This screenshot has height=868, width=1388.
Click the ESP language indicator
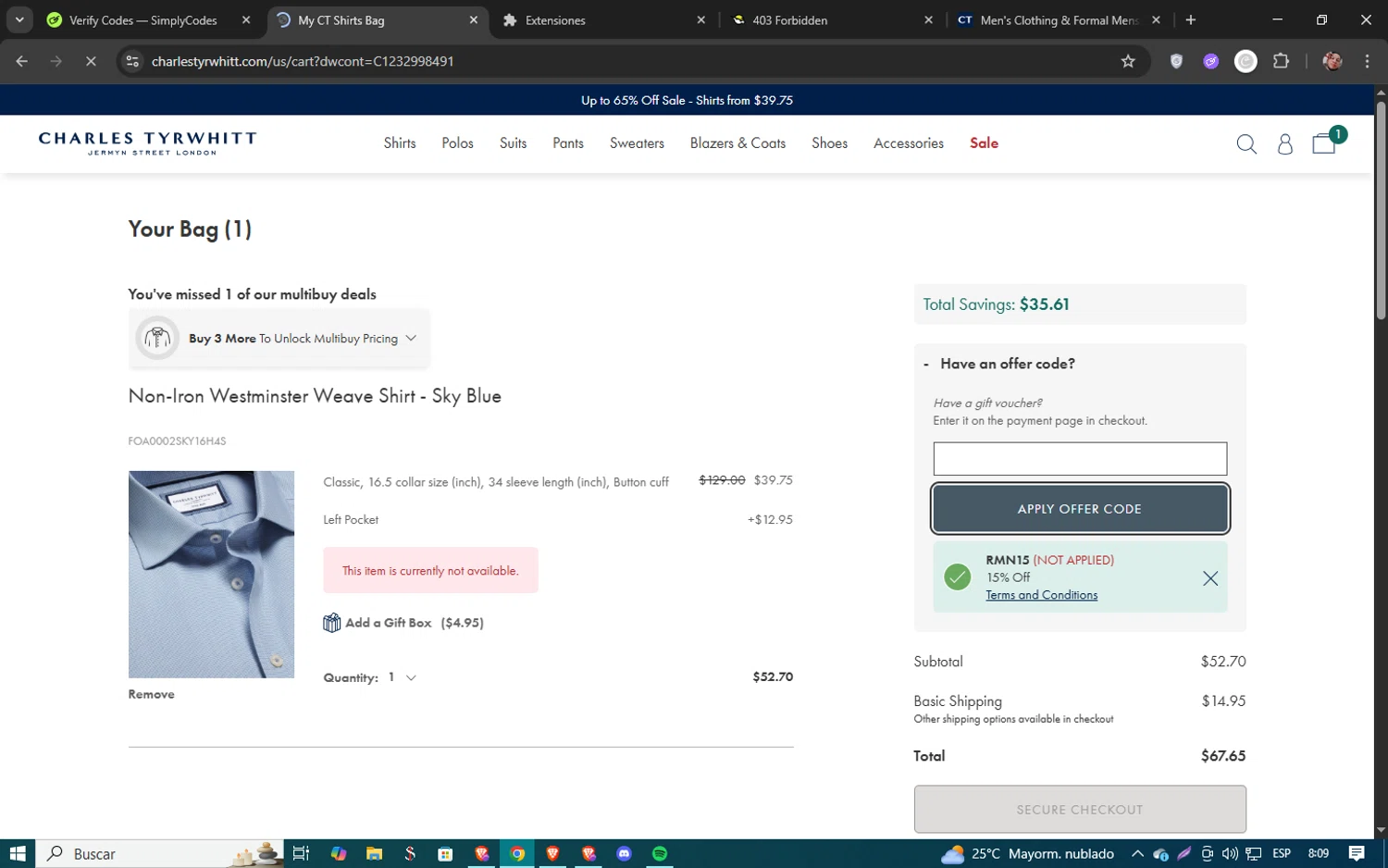tap(1282, 853)
